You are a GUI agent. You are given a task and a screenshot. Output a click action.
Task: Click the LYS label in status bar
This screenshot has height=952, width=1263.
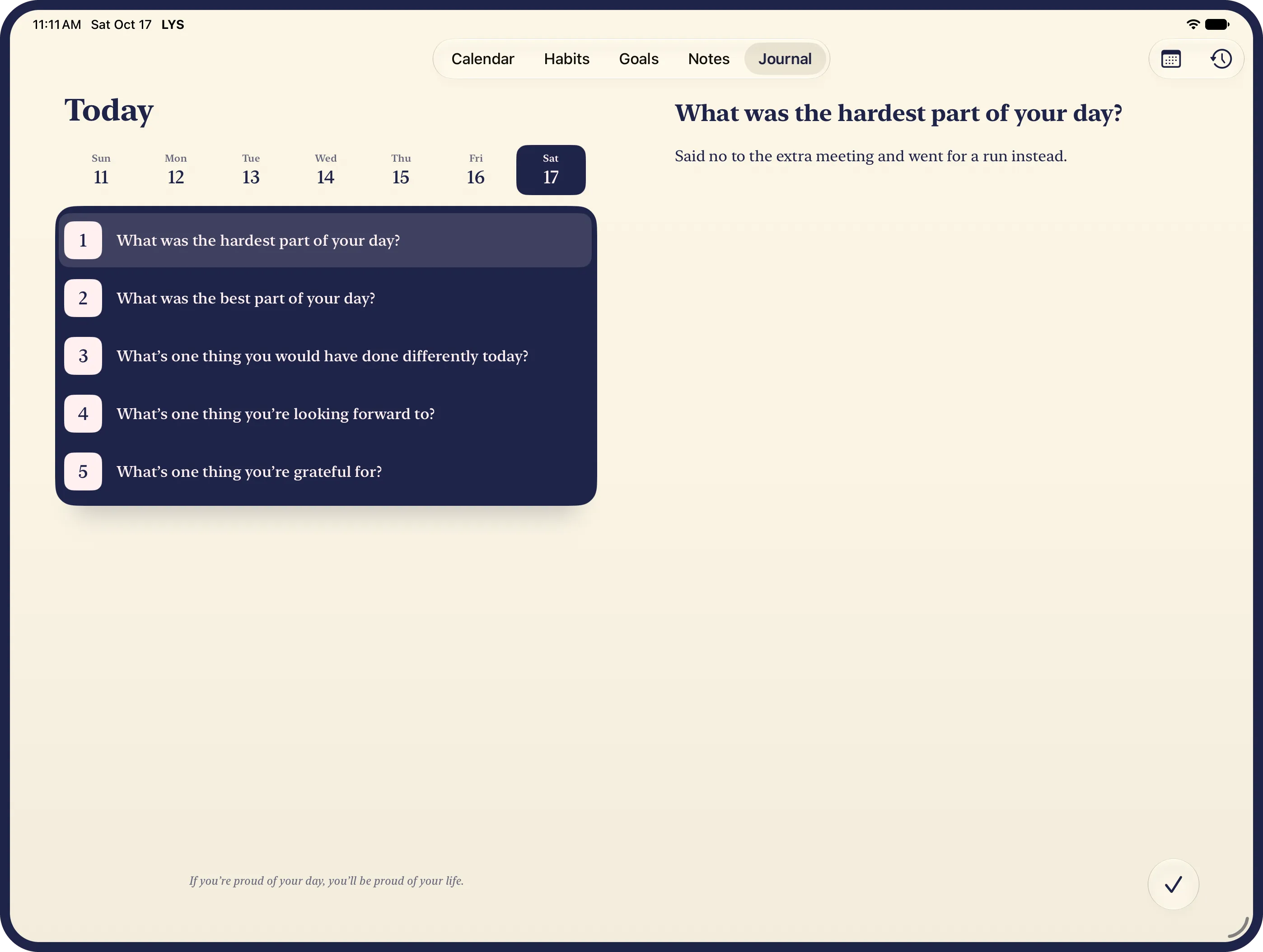(x=173, y=24)
